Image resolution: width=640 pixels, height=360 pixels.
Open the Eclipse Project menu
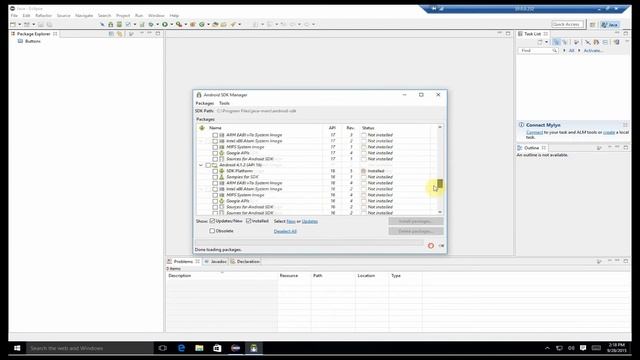(x=123, y=16)
